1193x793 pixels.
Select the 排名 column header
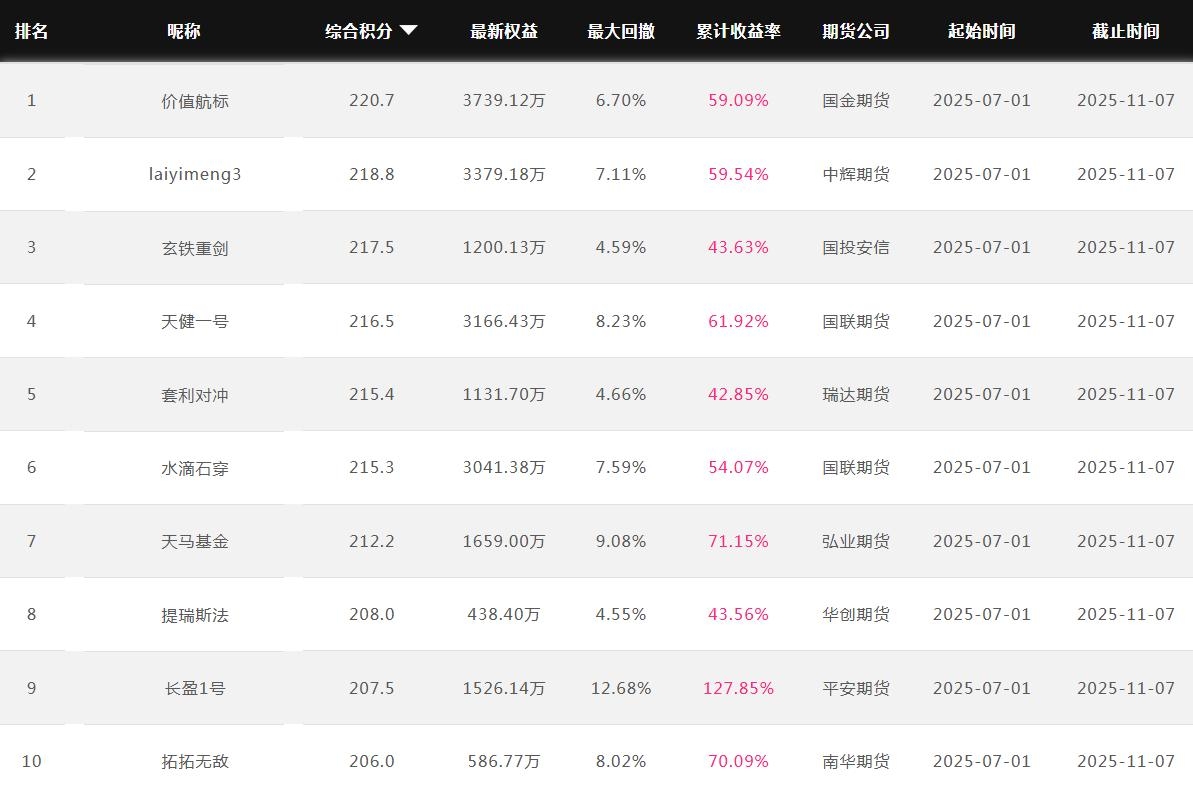pyautogui.click(x=31, y=31)
